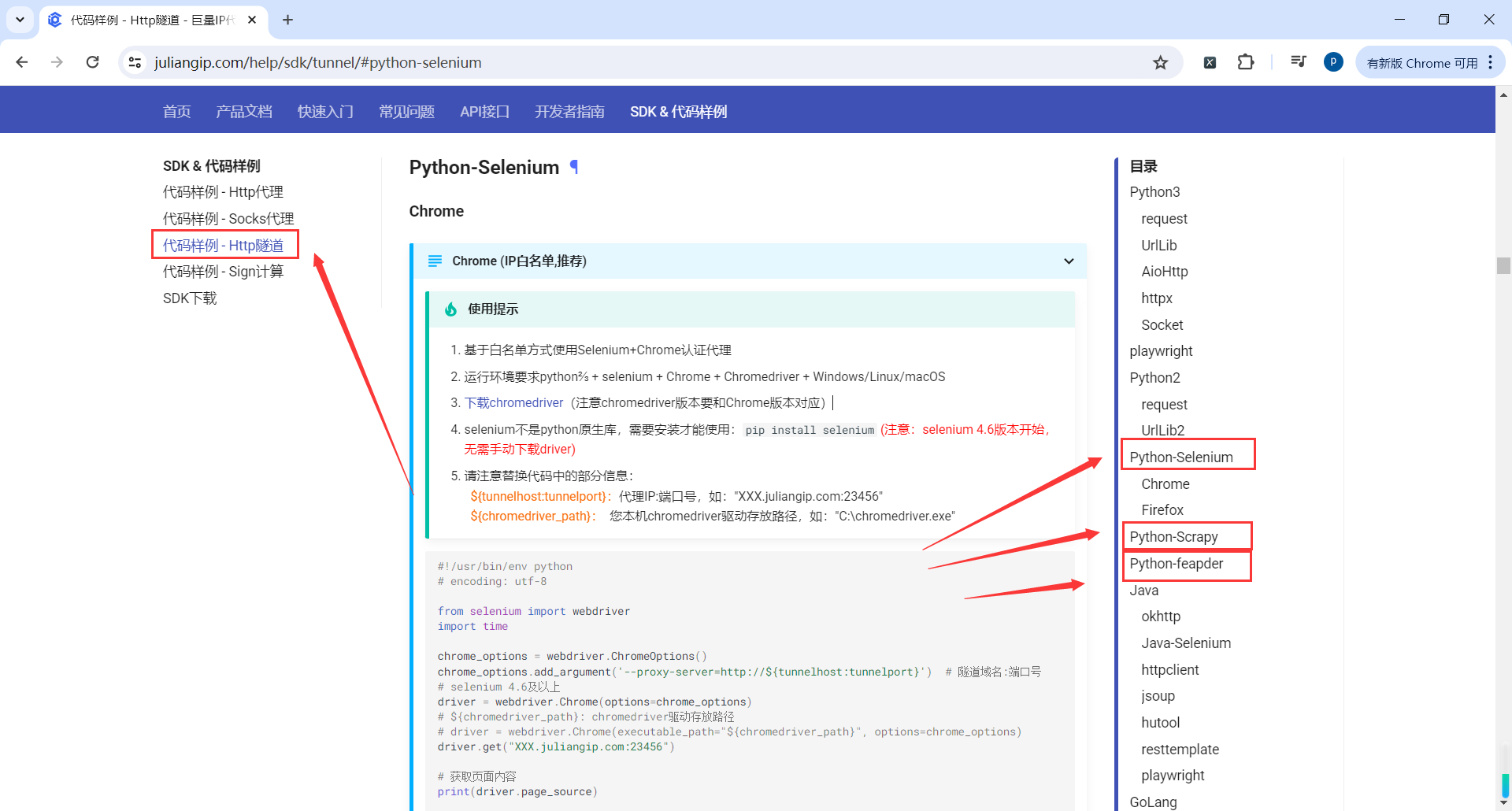Open 常见问题 in the top navigation
The height and width of the screenshot is (811, 1512).
406,112
